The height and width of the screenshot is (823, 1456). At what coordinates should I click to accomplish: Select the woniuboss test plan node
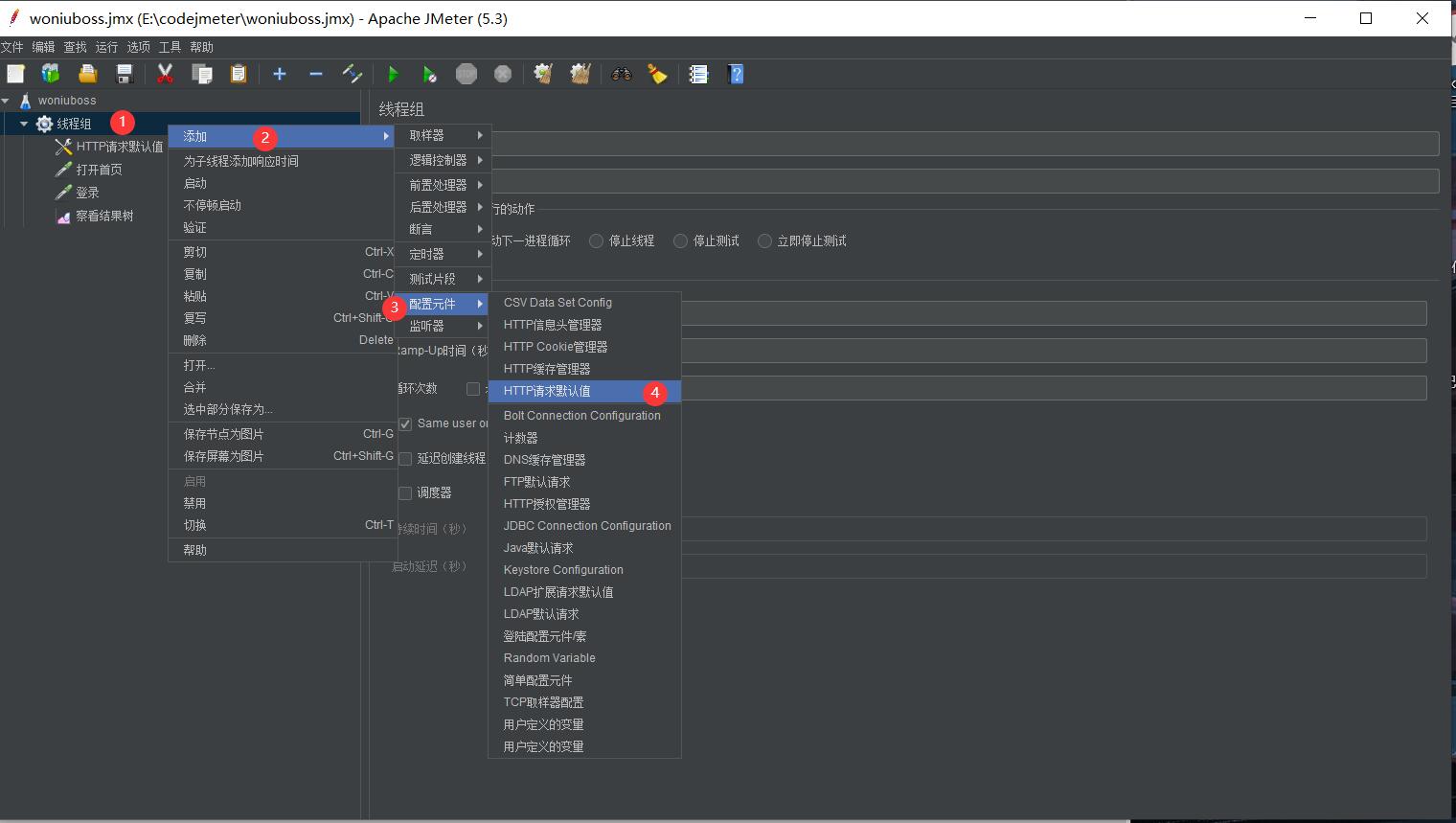pyautogui.click(x=67, y=100)
